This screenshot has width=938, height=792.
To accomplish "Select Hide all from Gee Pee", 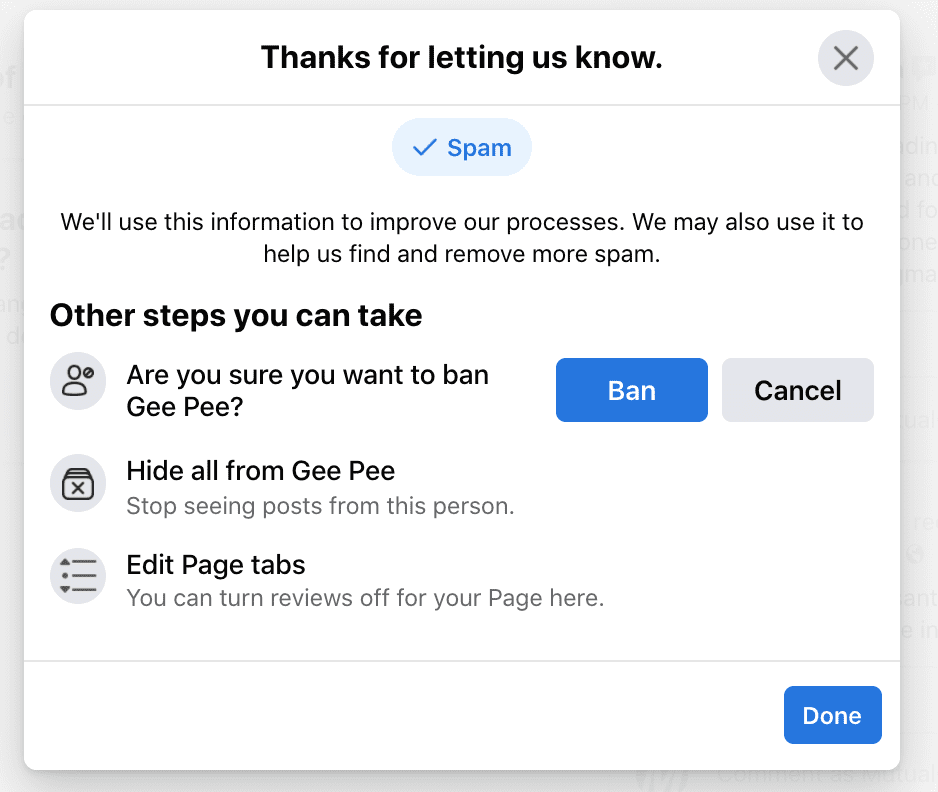I will tap(261, 471).
